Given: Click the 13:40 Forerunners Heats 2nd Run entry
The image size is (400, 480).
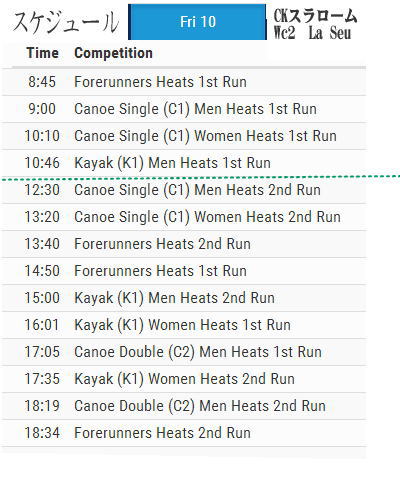Looking at the screenshot, I should (184, 244).
